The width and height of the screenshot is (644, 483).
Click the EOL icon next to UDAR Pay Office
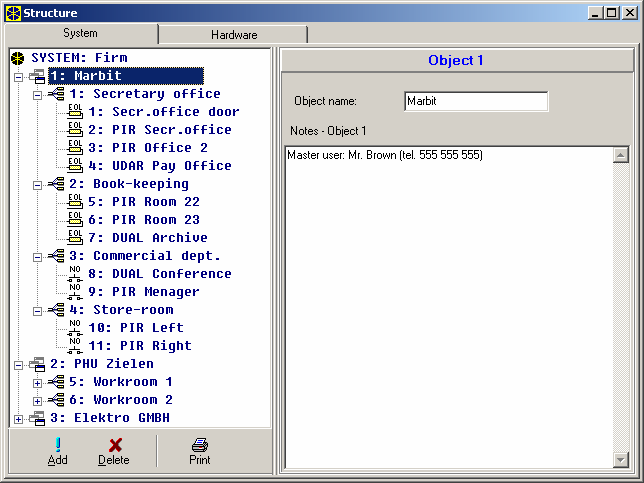pyautogui.click(x=75, y=166)
